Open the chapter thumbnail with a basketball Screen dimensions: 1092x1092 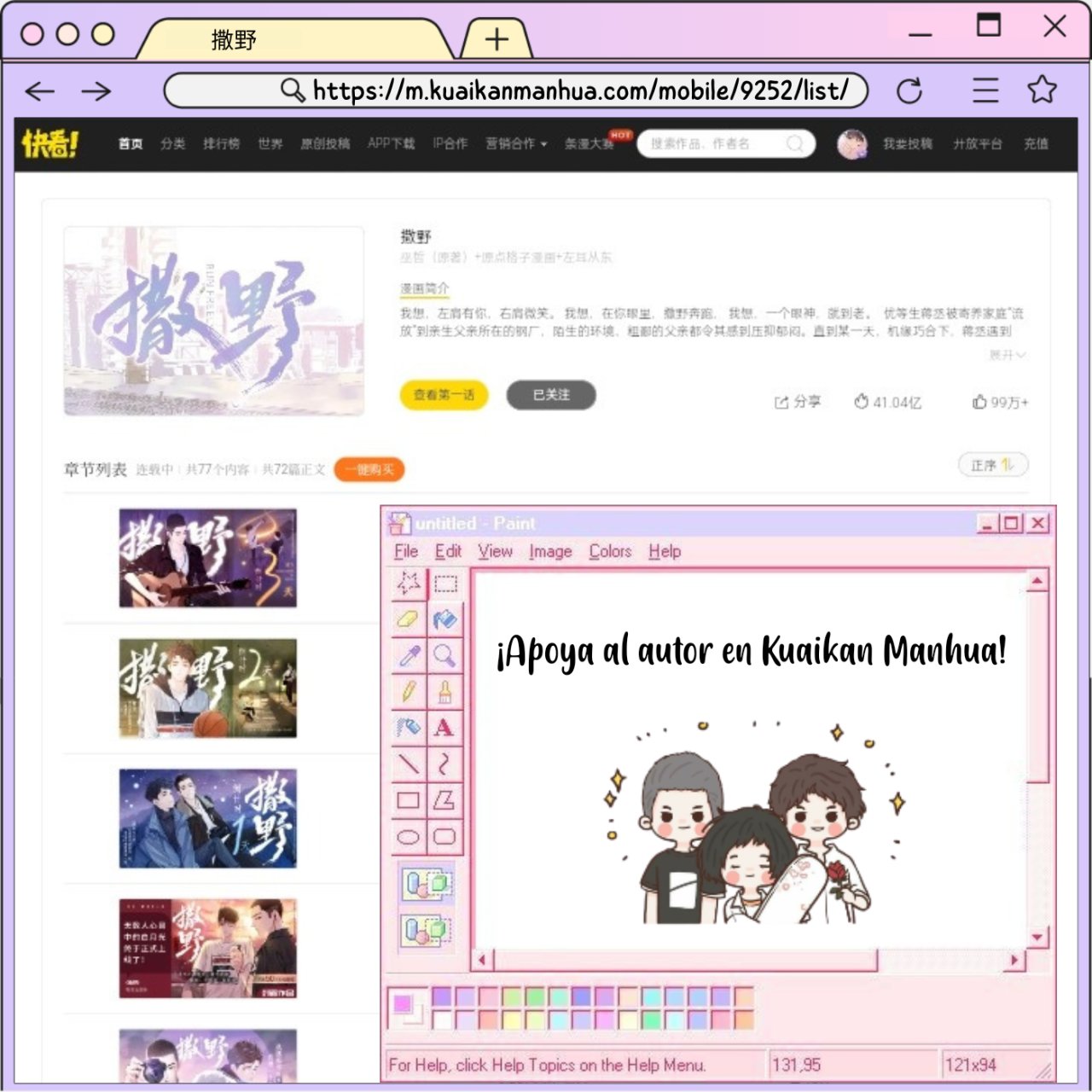pyautogui.click(x=208, y=688)
